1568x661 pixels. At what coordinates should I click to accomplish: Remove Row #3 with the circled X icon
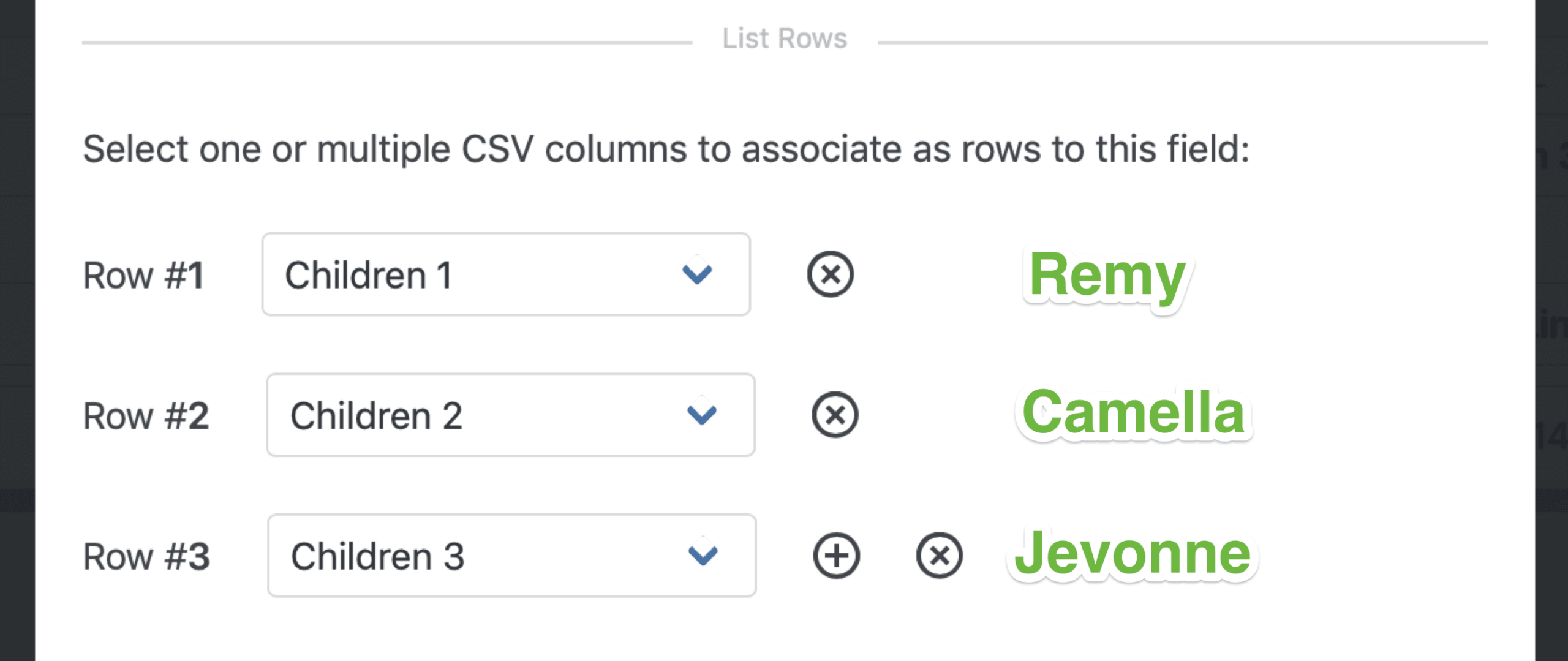pos(939,555)
